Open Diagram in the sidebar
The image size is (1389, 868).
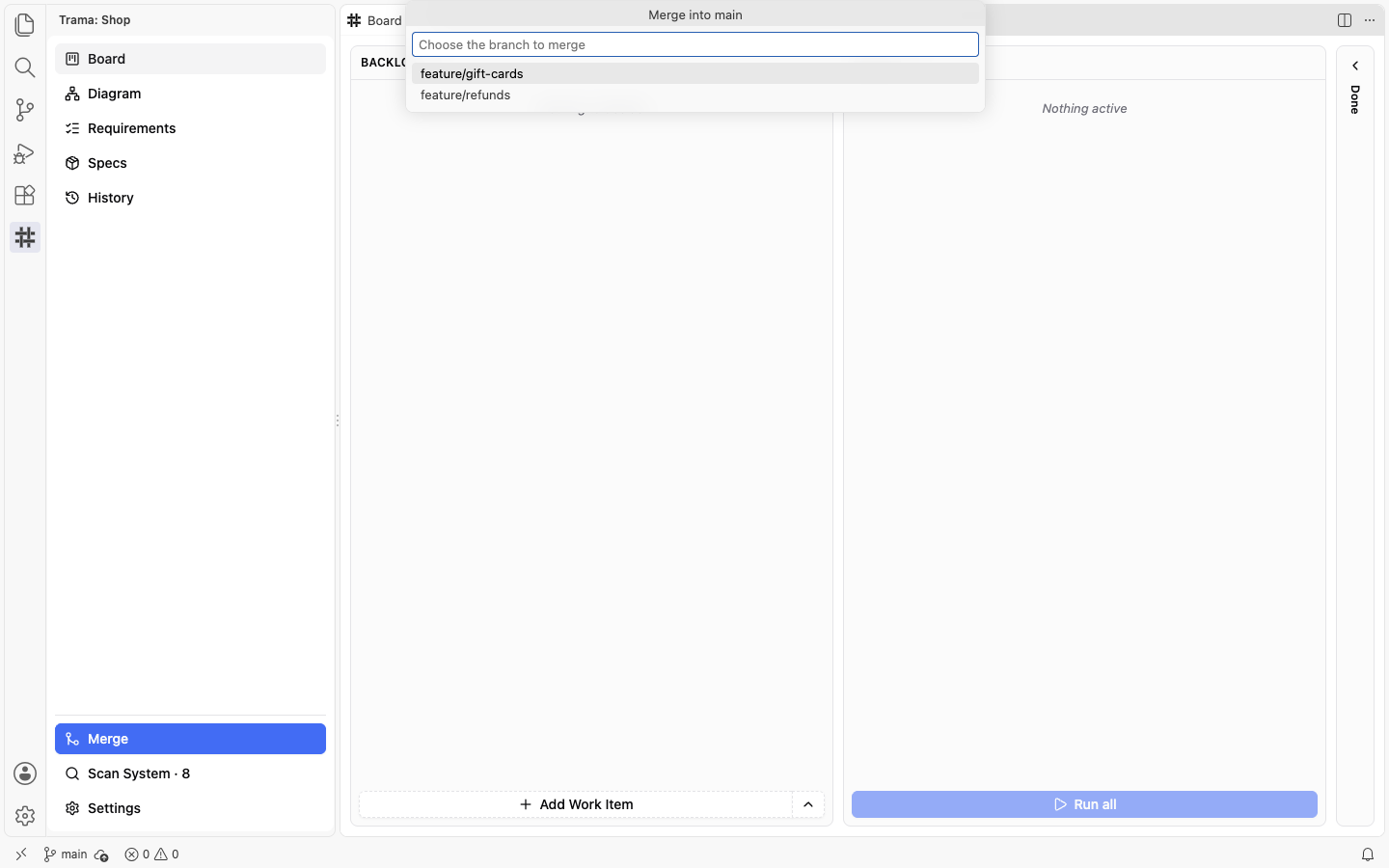pos(190,94)
